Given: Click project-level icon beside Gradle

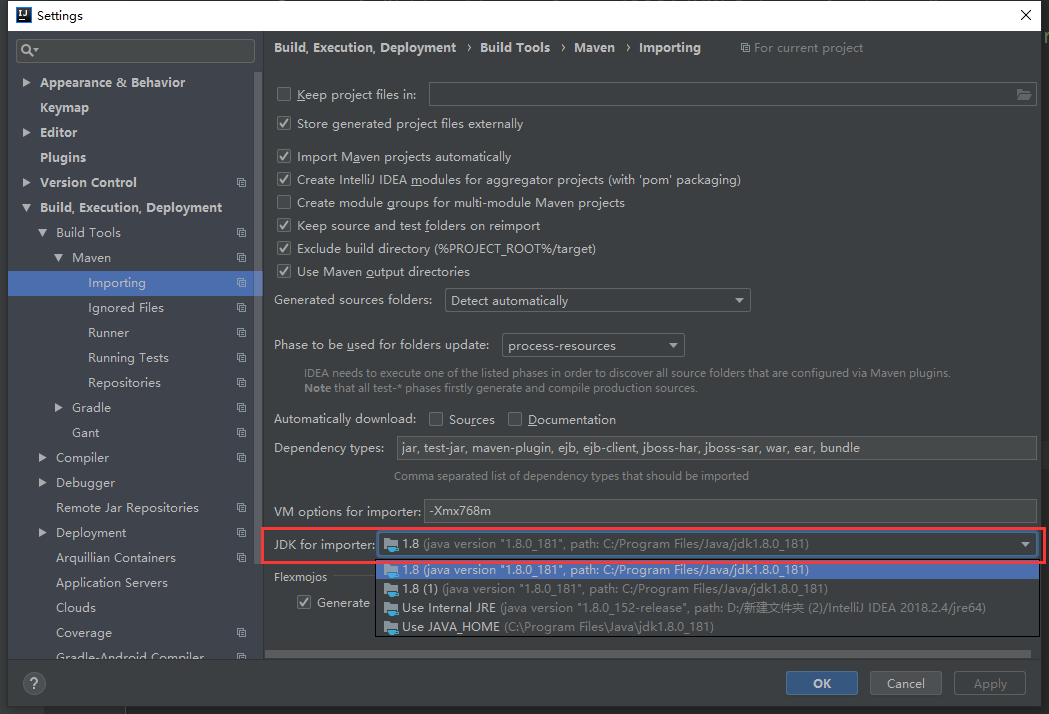Looking at the screenshot, I should (x=242, y=408).
